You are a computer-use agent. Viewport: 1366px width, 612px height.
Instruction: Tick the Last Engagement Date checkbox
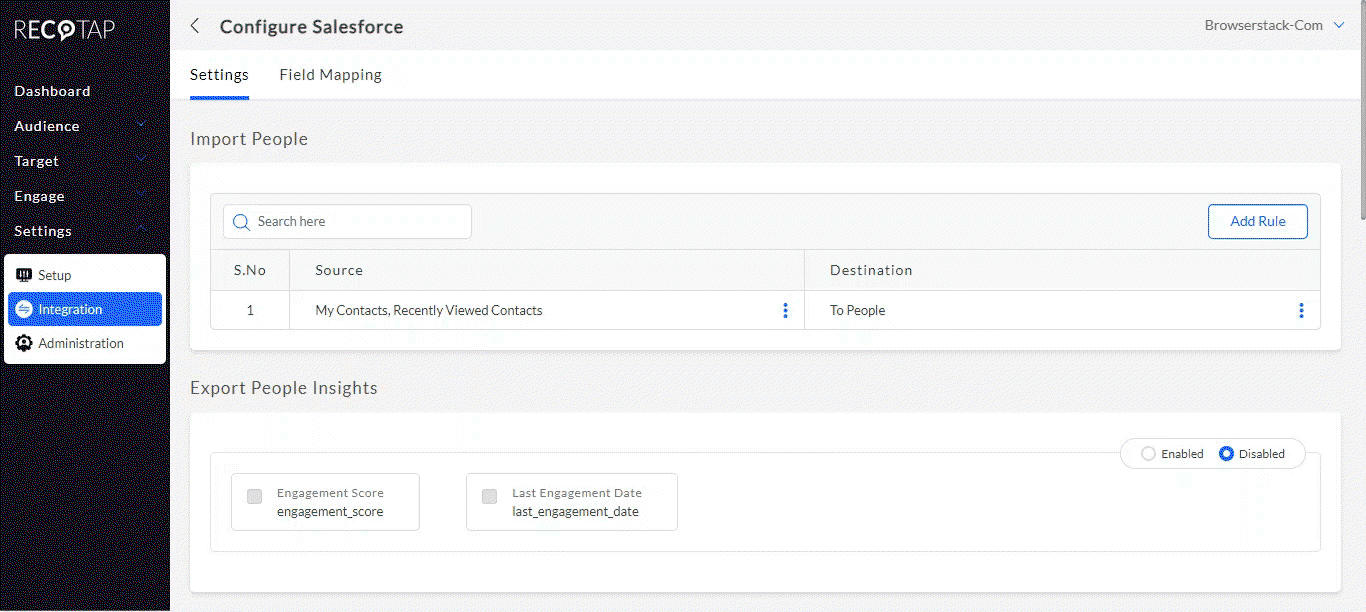[x=490, y=496]
